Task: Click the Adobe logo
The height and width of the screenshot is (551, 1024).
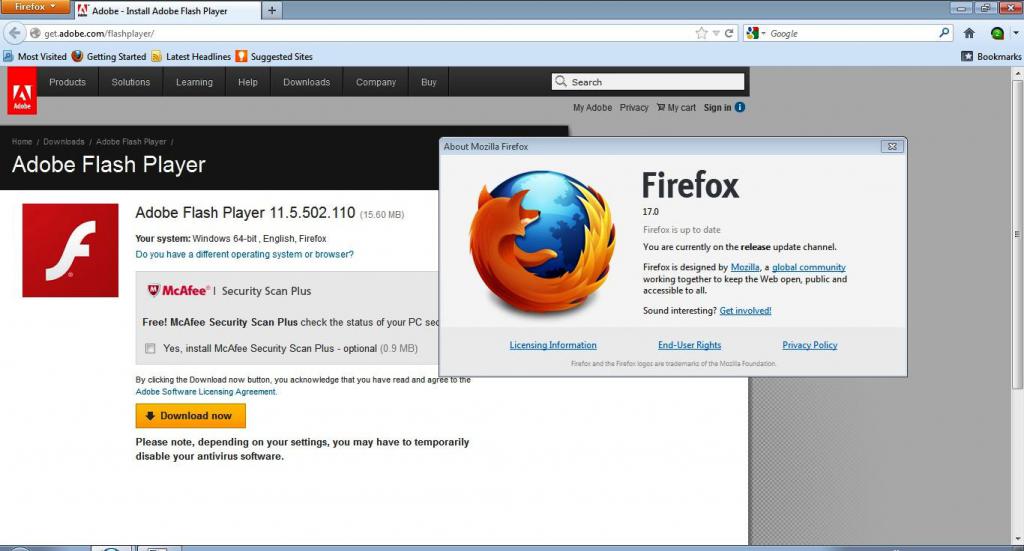Action: [x=22, y=91]
